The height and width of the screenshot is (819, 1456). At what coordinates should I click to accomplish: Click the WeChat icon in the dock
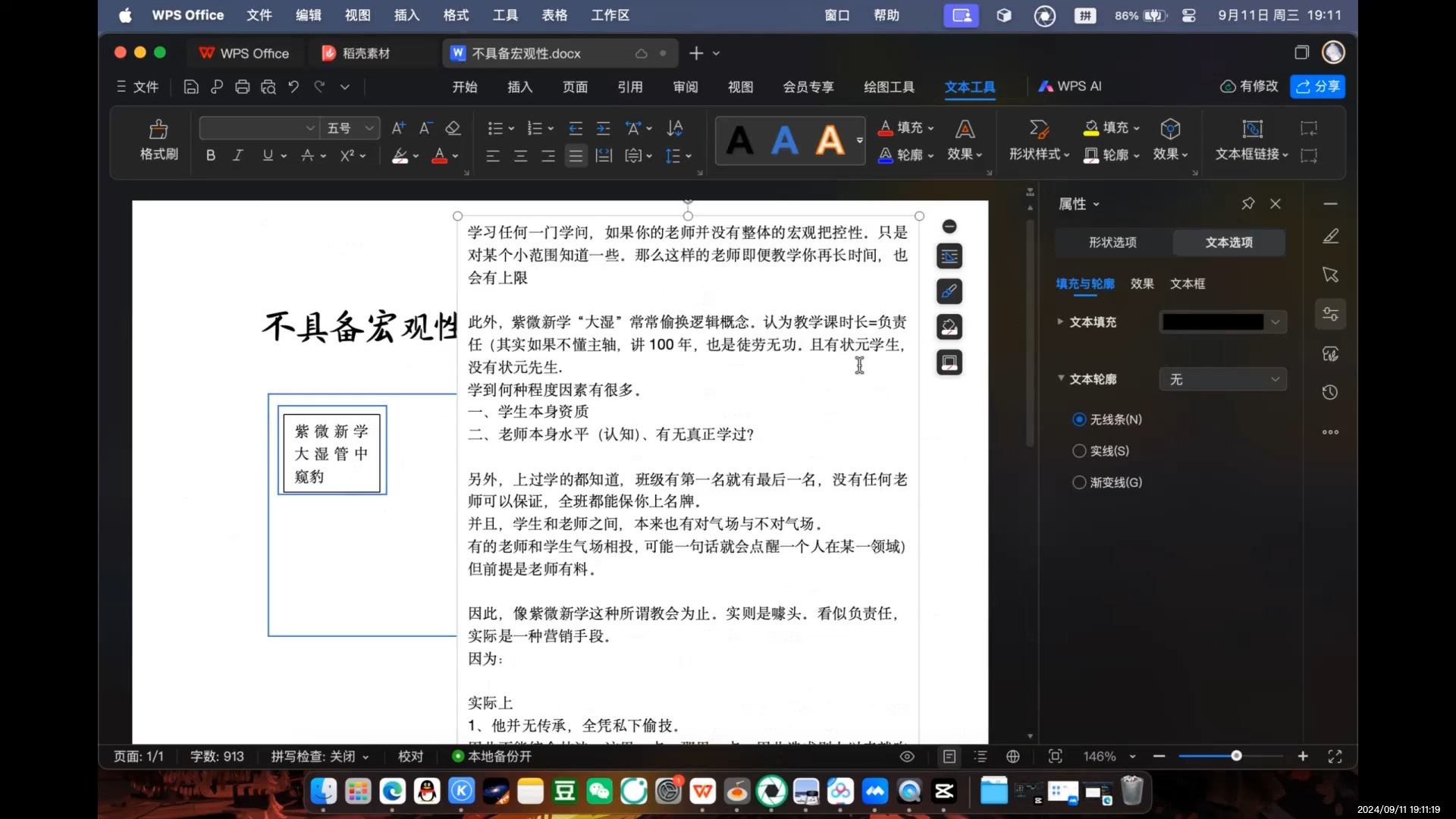tap(599, 791)
